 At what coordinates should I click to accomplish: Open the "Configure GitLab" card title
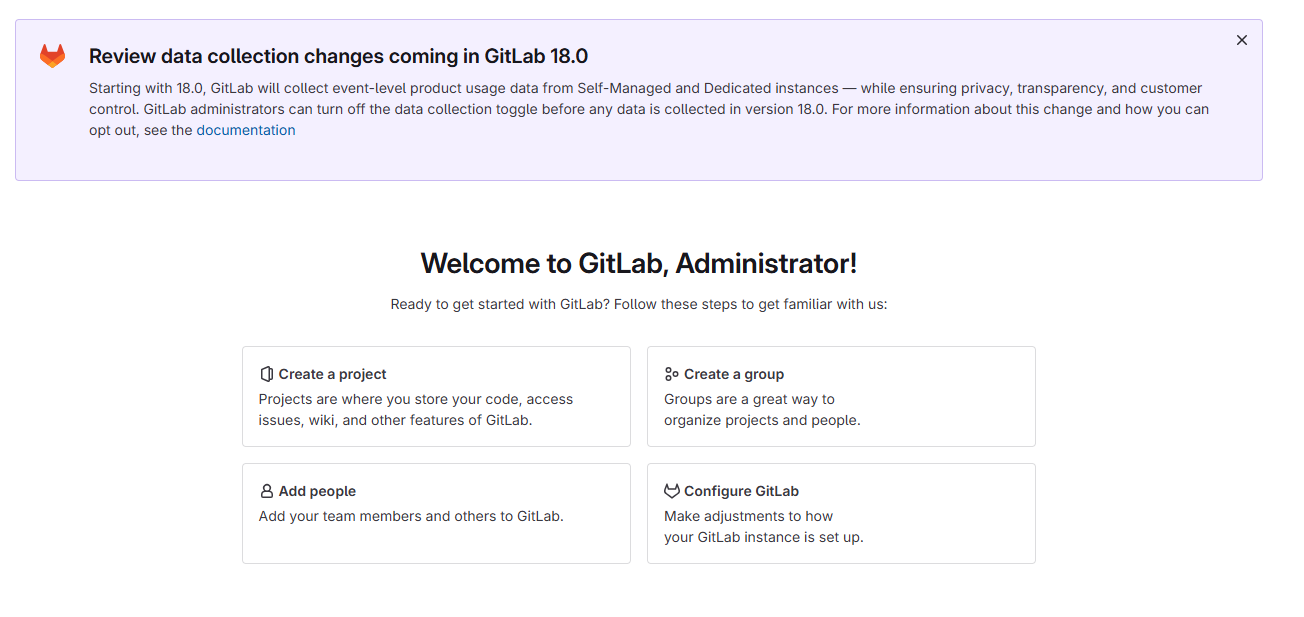point(741,491)
